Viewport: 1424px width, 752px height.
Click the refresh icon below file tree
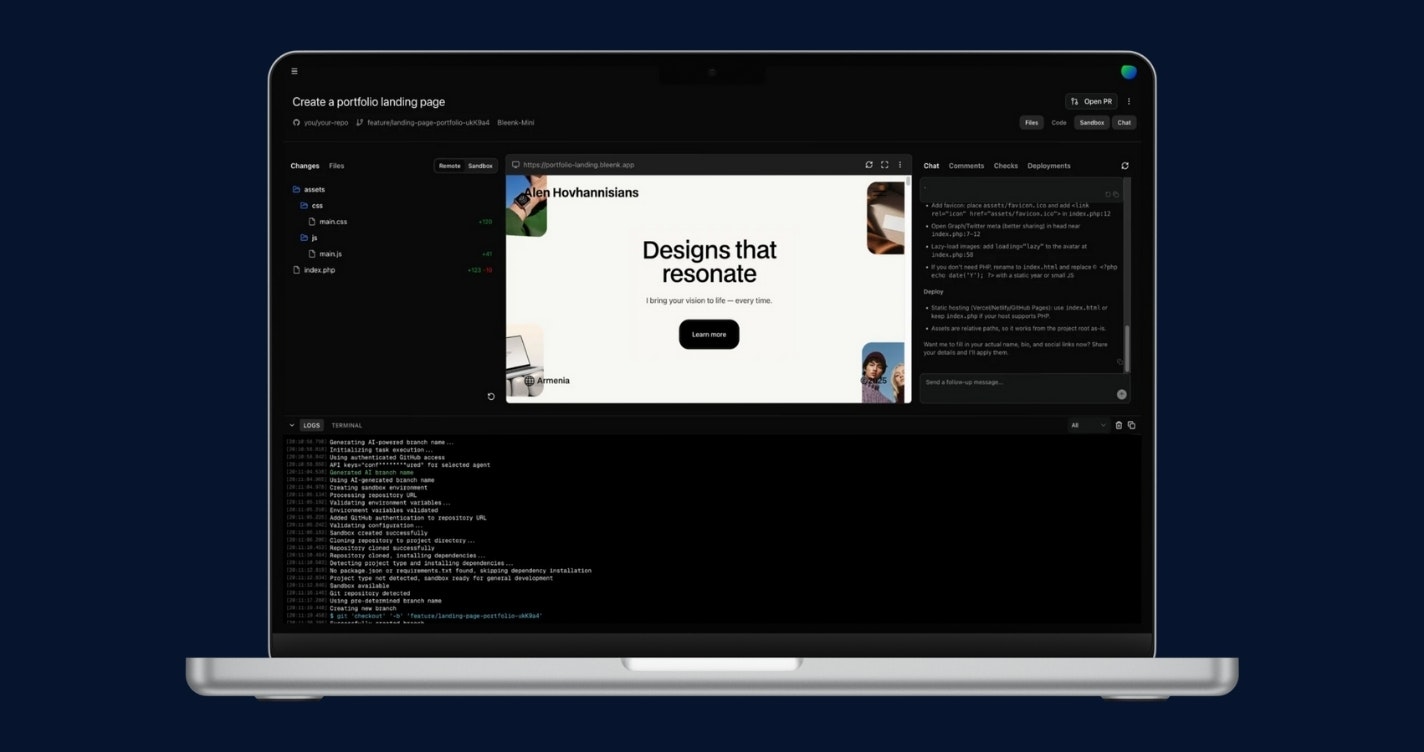491,396
